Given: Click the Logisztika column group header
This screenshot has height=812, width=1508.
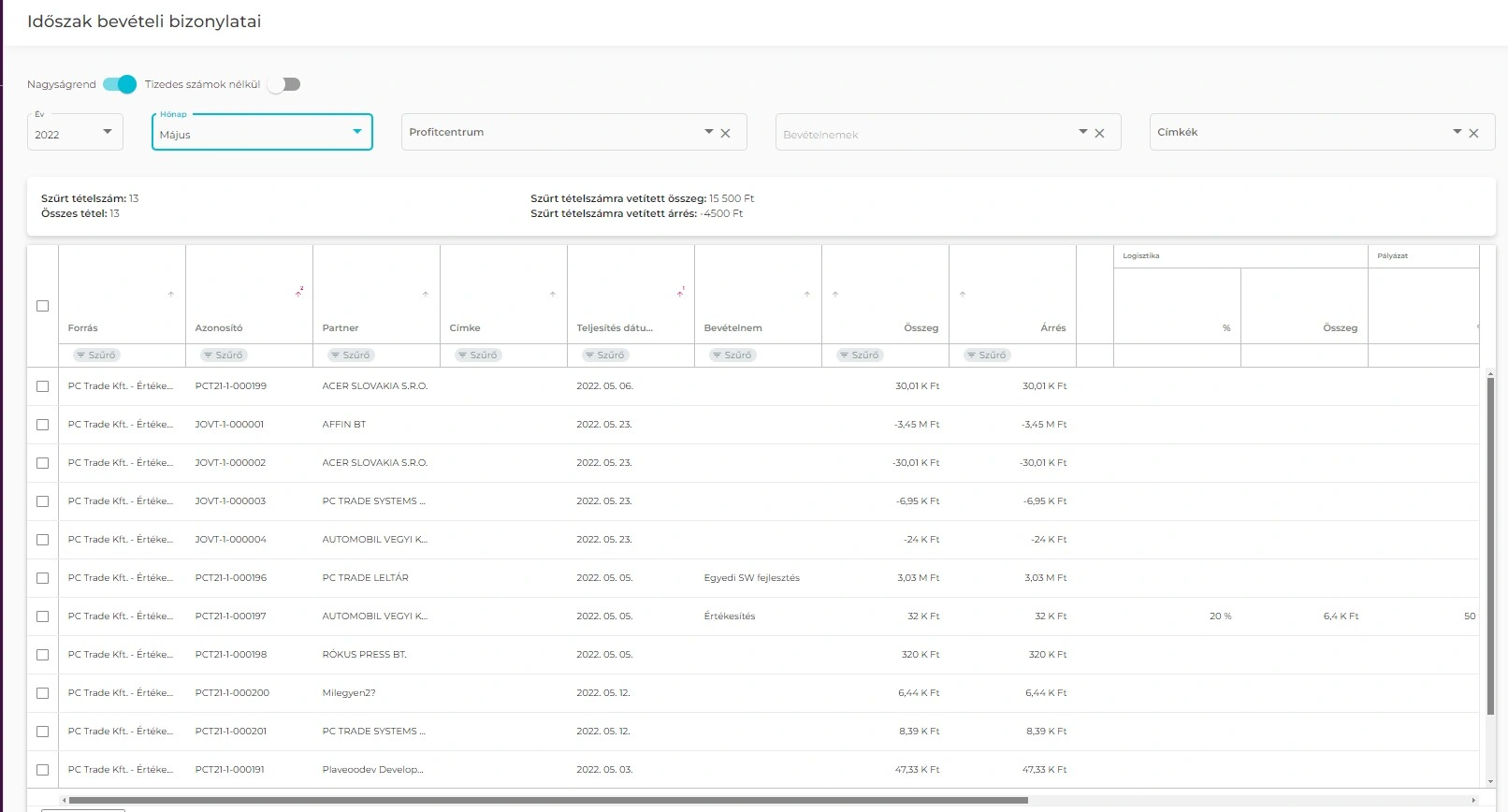Looking at the screenshot, I should (1141, 255).
